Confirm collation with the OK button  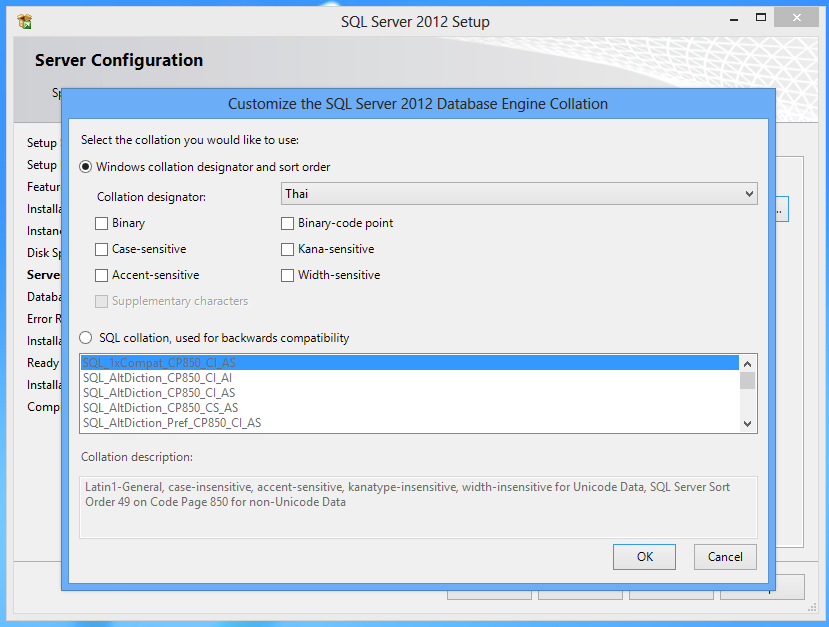[644, 557]
